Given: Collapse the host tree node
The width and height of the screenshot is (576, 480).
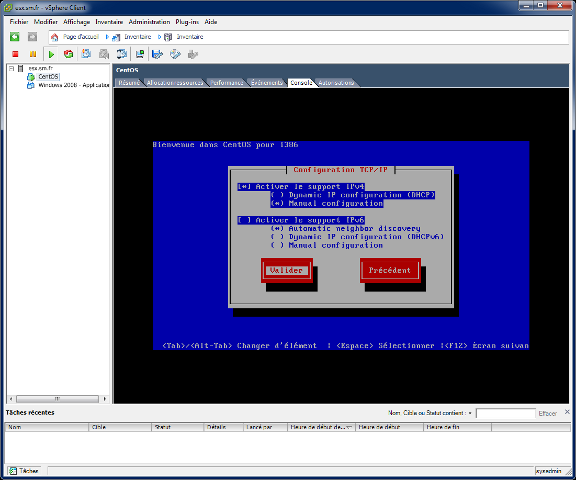Looking at the screenshot, I should pos(11,68).
